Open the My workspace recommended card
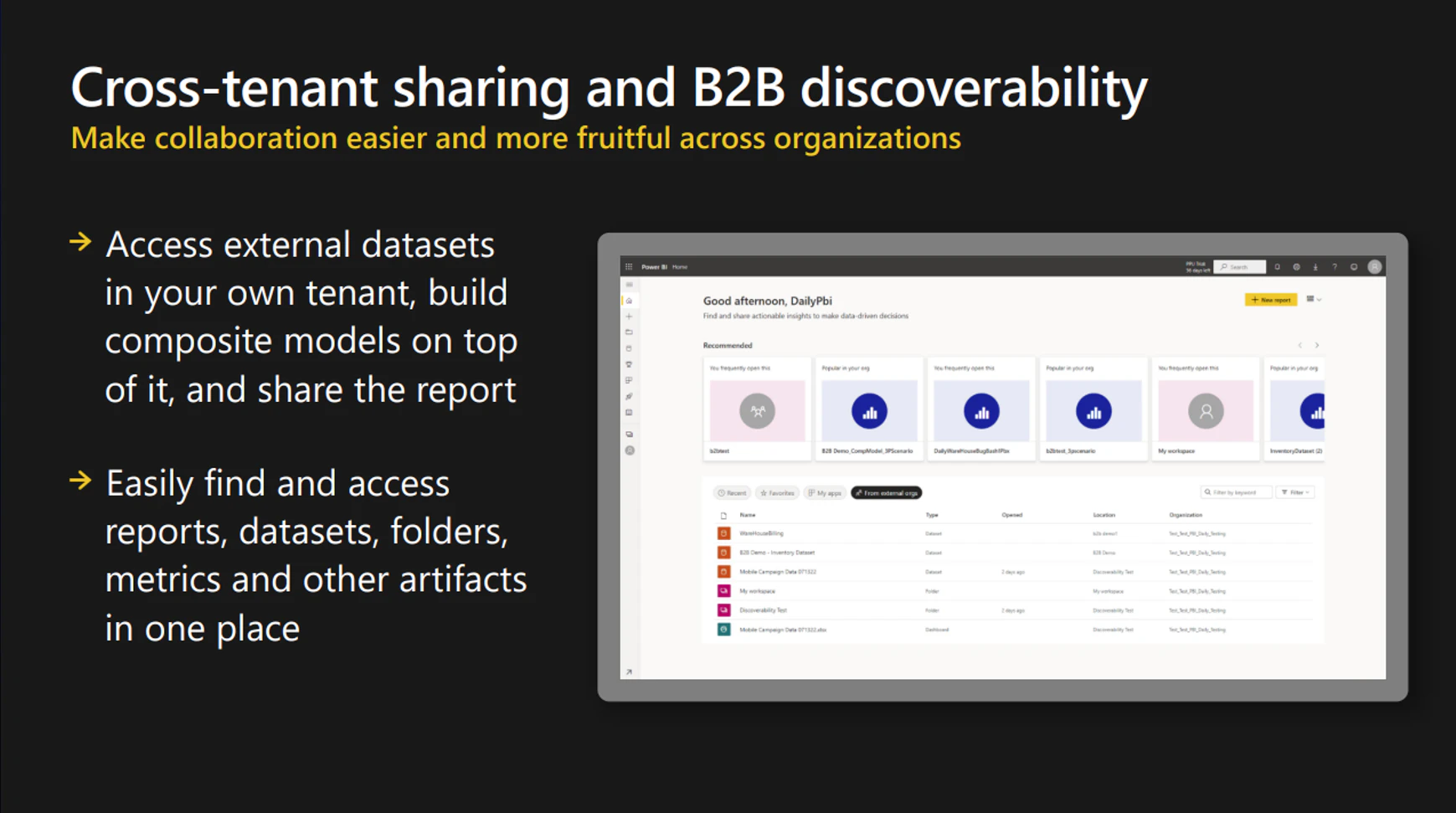The image size is (1456, 813). pos(1206,409)
